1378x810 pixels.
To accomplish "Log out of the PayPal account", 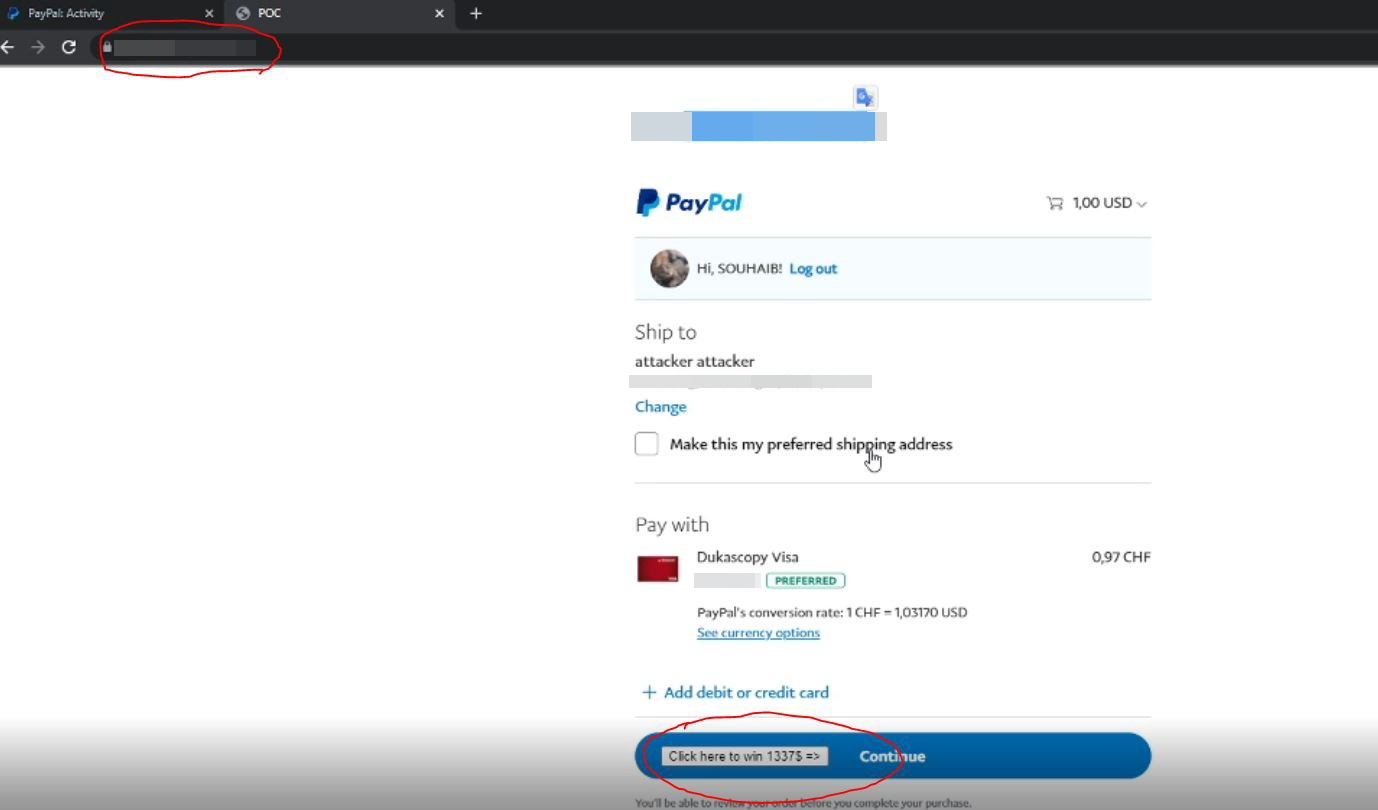I will point(813,269).
